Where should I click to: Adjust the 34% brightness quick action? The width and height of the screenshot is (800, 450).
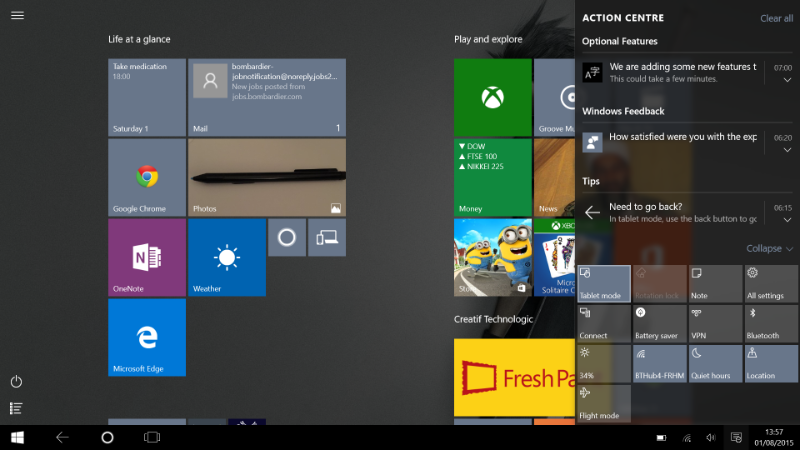point(603,364)
